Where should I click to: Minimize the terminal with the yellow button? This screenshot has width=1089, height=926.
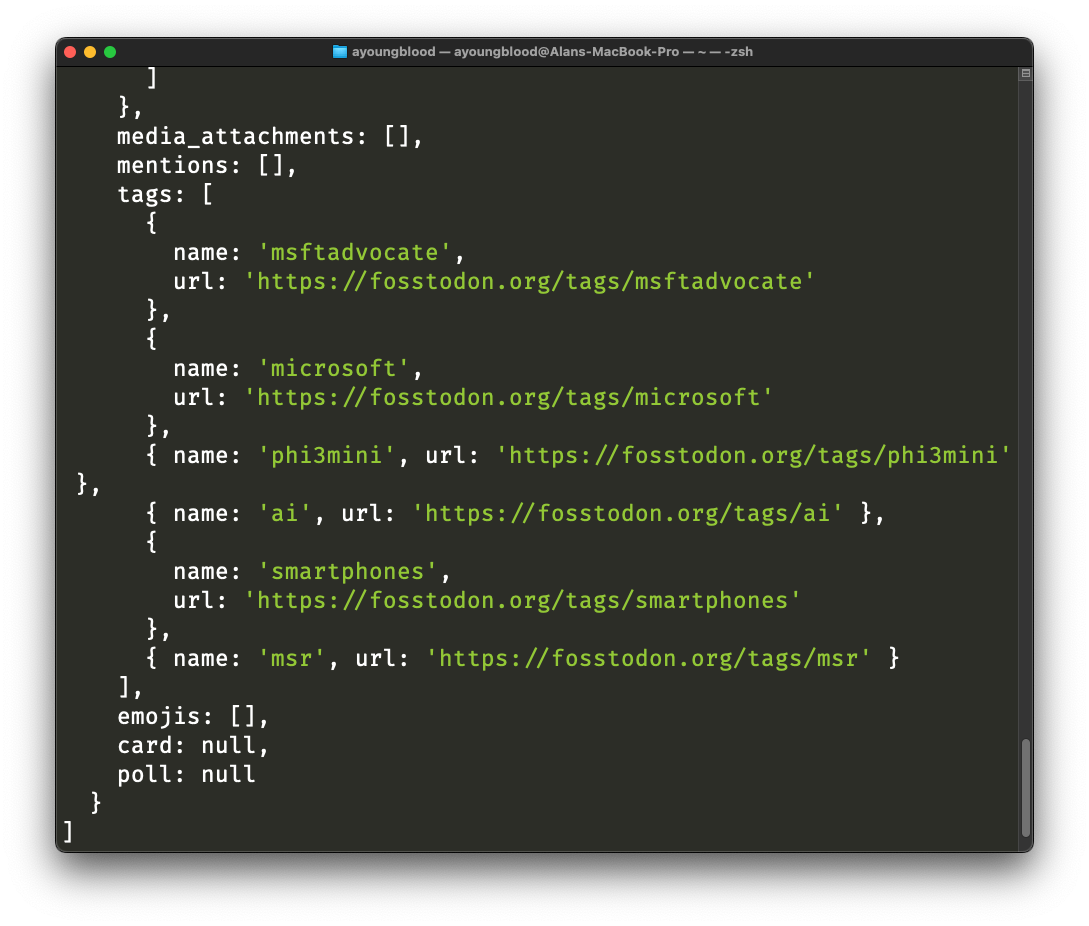click(x=90, y=52)
